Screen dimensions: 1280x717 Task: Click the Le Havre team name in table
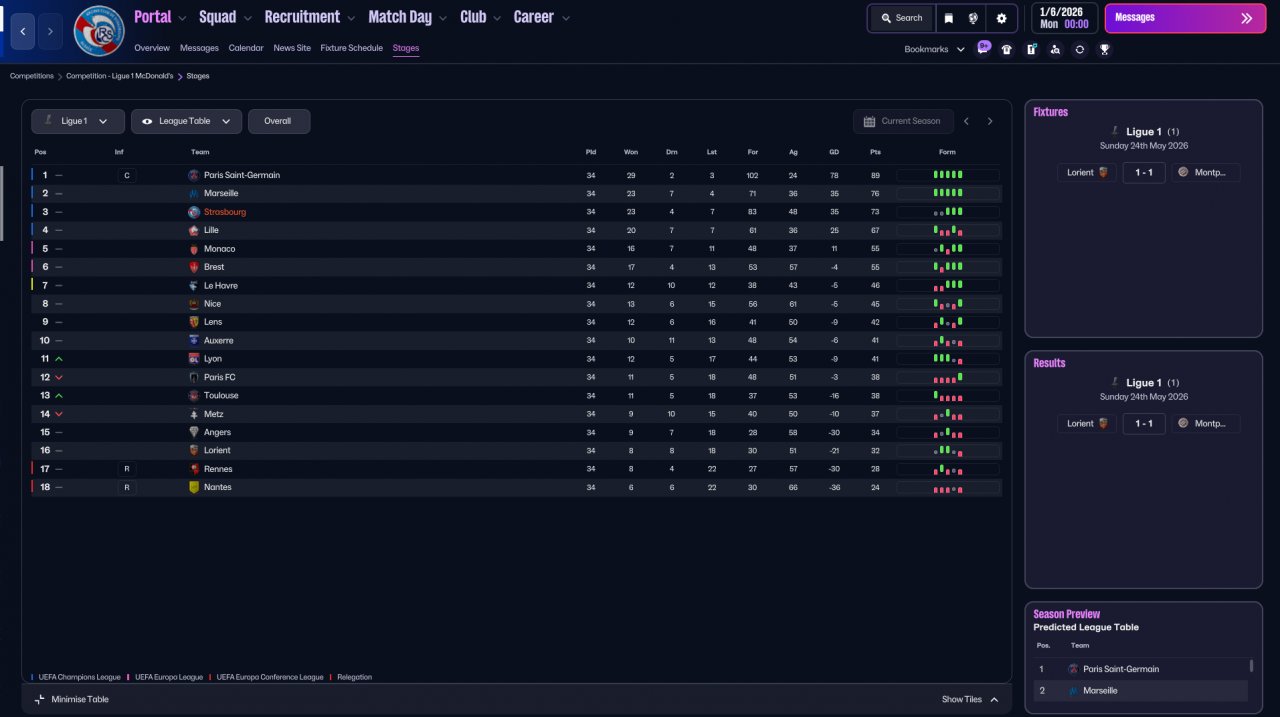click(221, 286)
